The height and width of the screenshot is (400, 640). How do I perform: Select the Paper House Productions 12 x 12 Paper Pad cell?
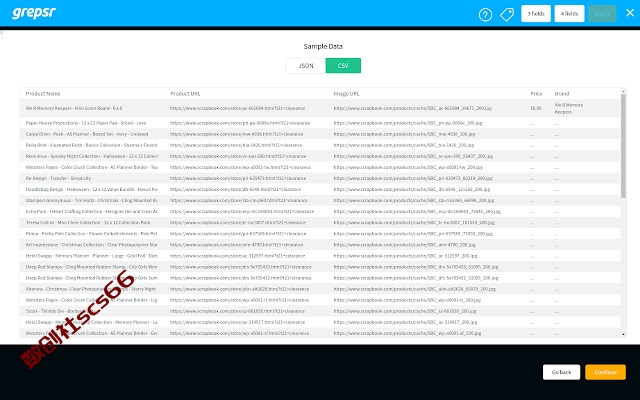86,123
